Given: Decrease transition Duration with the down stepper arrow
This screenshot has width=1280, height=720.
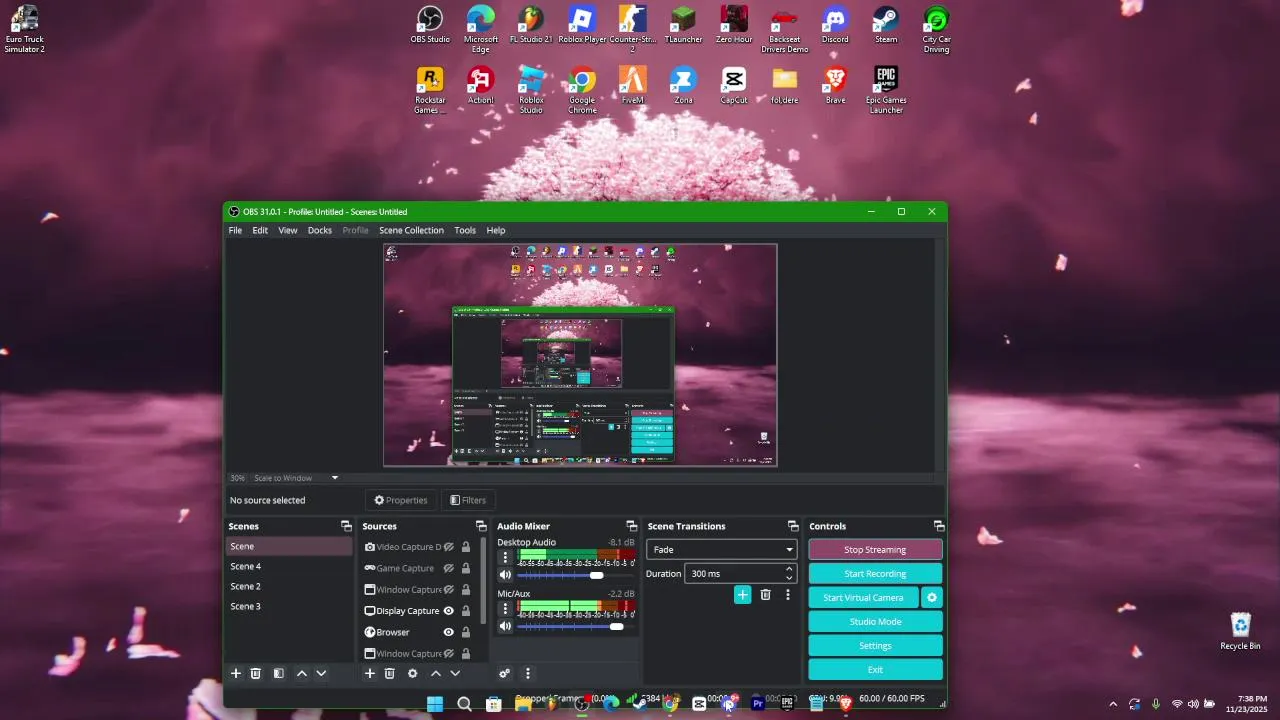Looking at the screenshot, I should [x=789, y=578].
